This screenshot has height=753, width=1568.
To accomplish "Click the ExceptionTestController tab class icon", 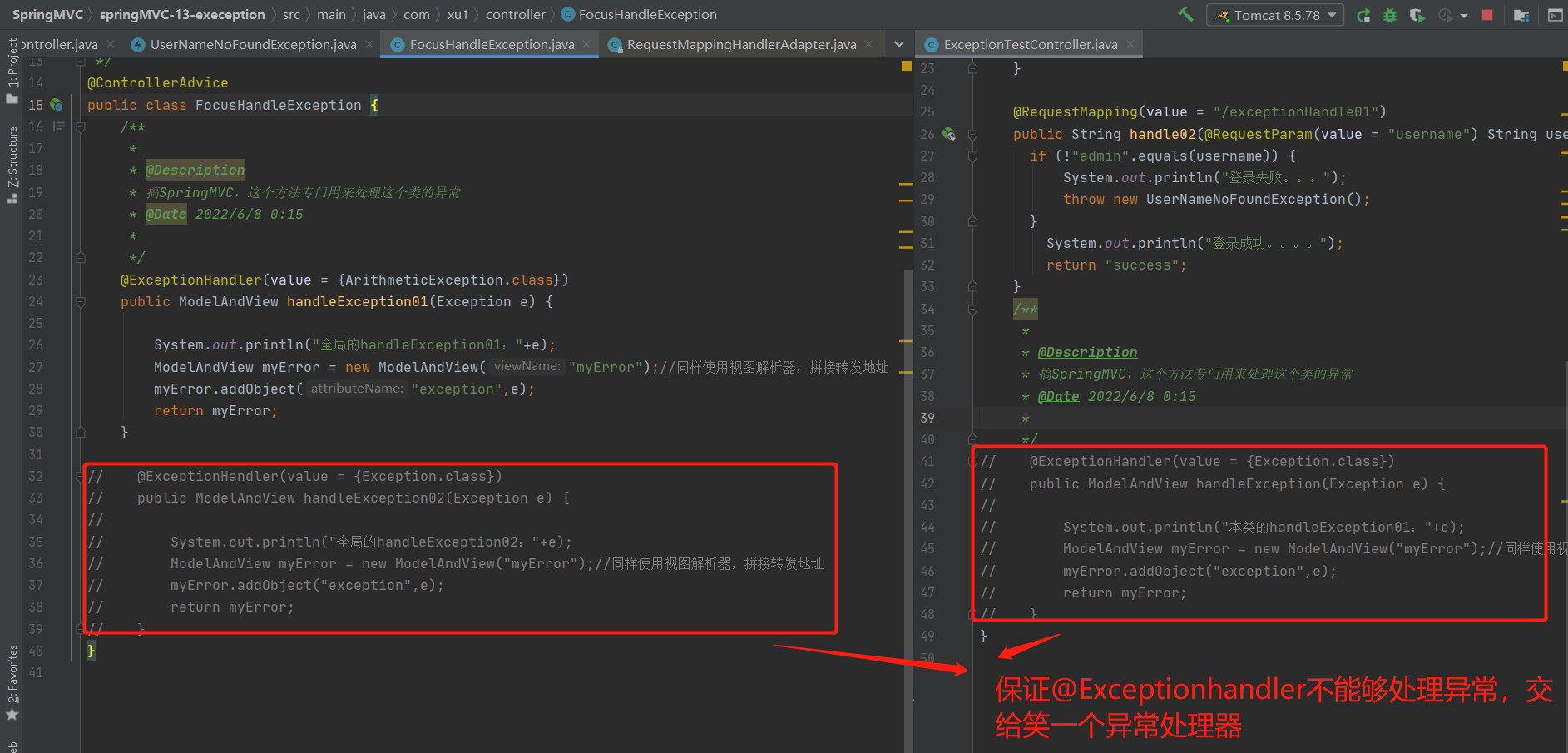I will point(932,45).
